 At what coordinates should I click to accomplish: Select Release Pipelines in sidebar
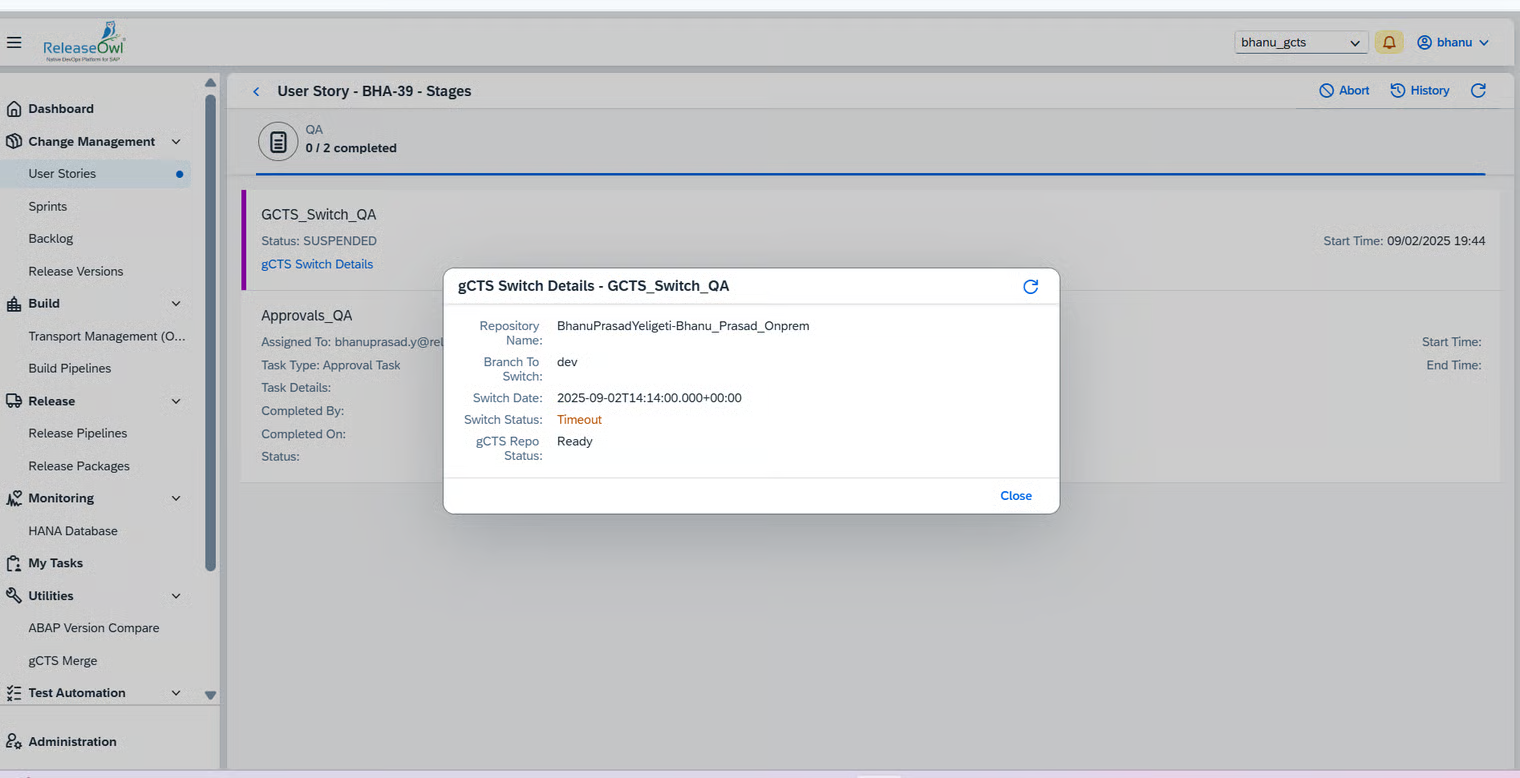(x=78, y=433)
